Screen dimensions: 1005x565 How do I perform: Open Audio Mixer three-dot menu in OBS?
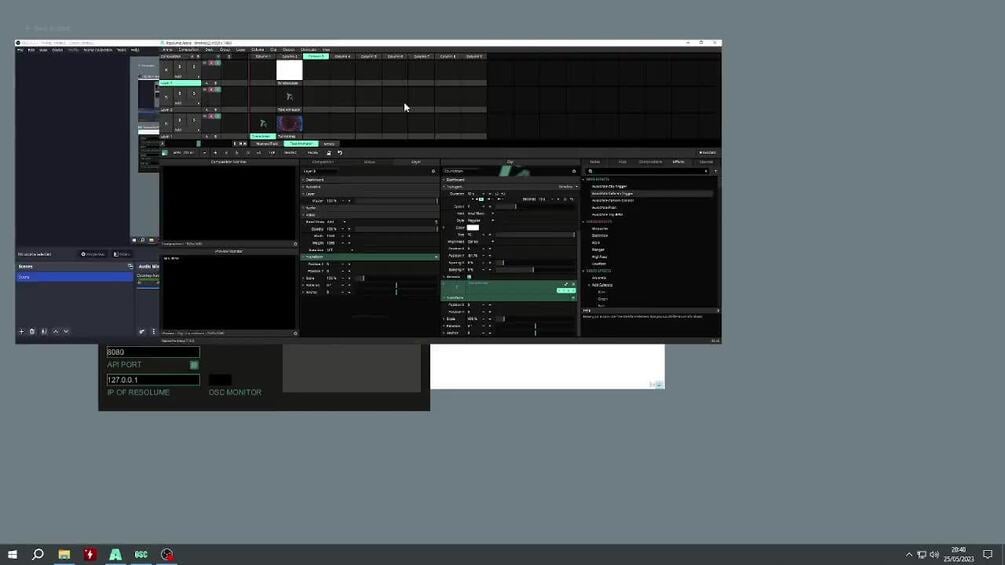click(x=153, y=332)
